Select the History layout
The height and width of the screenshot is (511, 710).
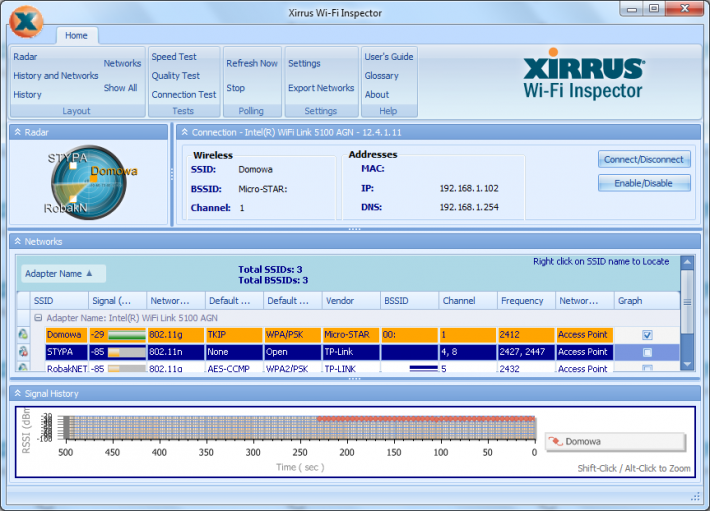27,95
